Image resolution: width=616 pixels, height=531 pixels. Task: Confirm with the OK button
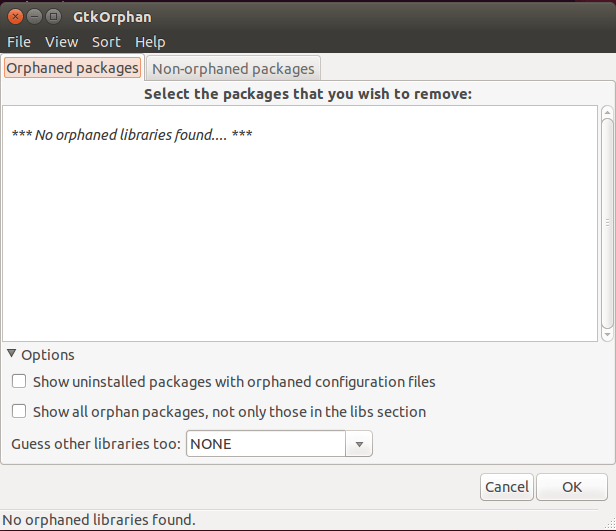click(571, 487)
